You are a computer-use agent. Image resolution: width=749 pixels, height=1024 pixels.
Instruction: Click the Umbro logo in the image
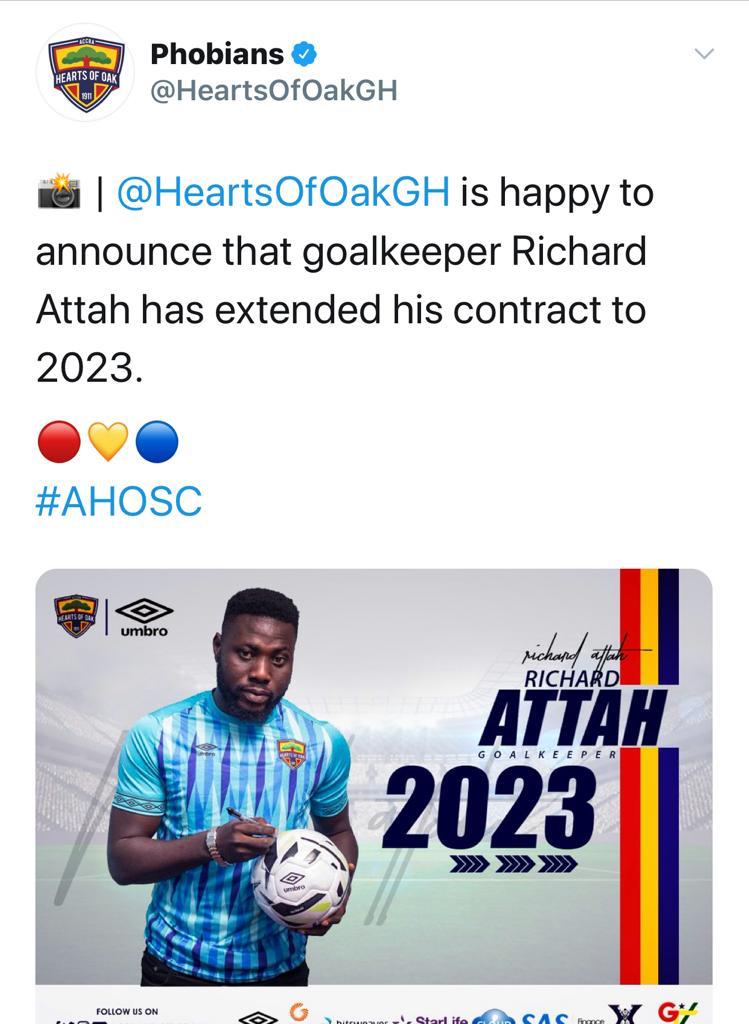click(x=144, y=617)
